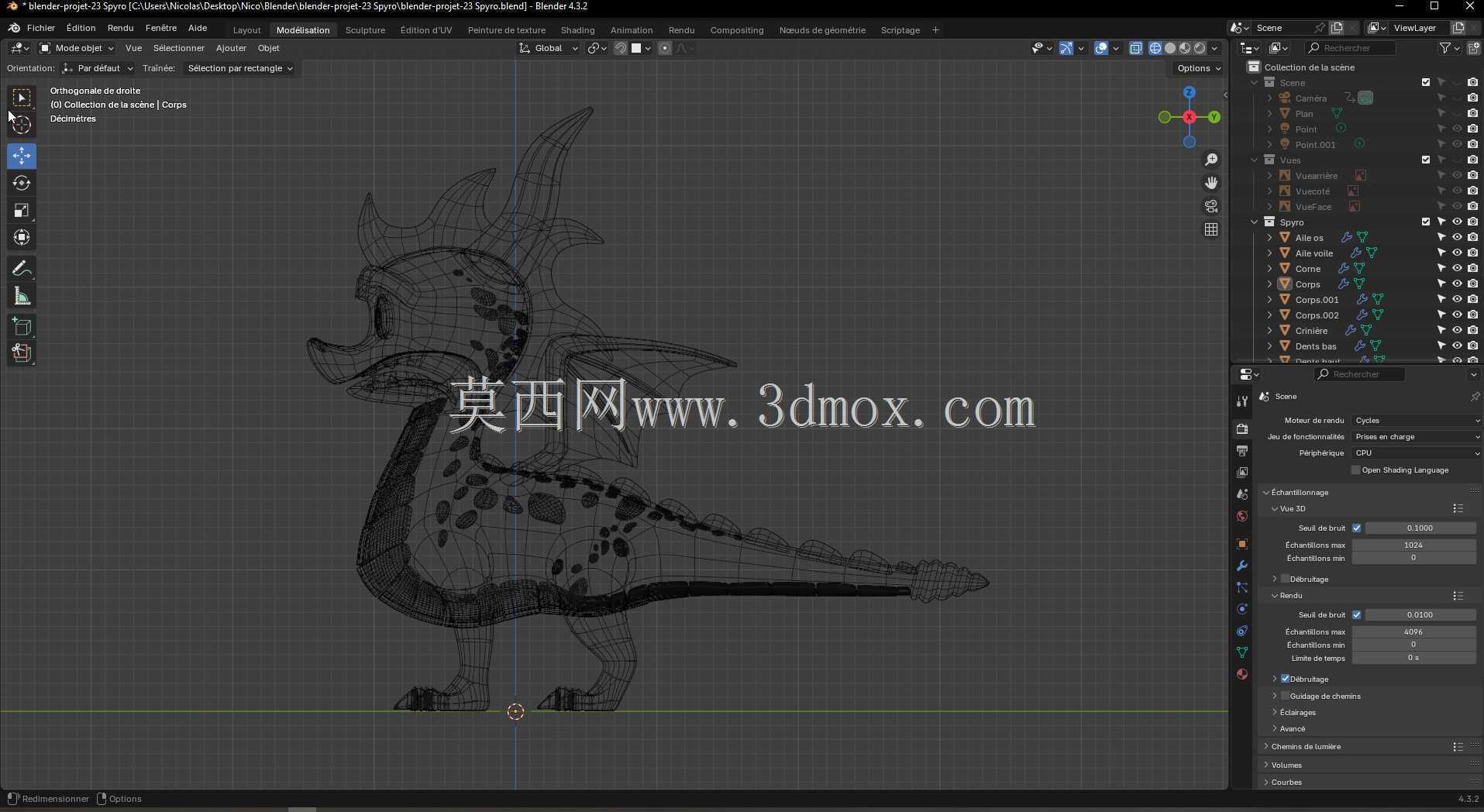Click the Échantillons max 1024 field

pyautogui.click(x=1413, y=545)
